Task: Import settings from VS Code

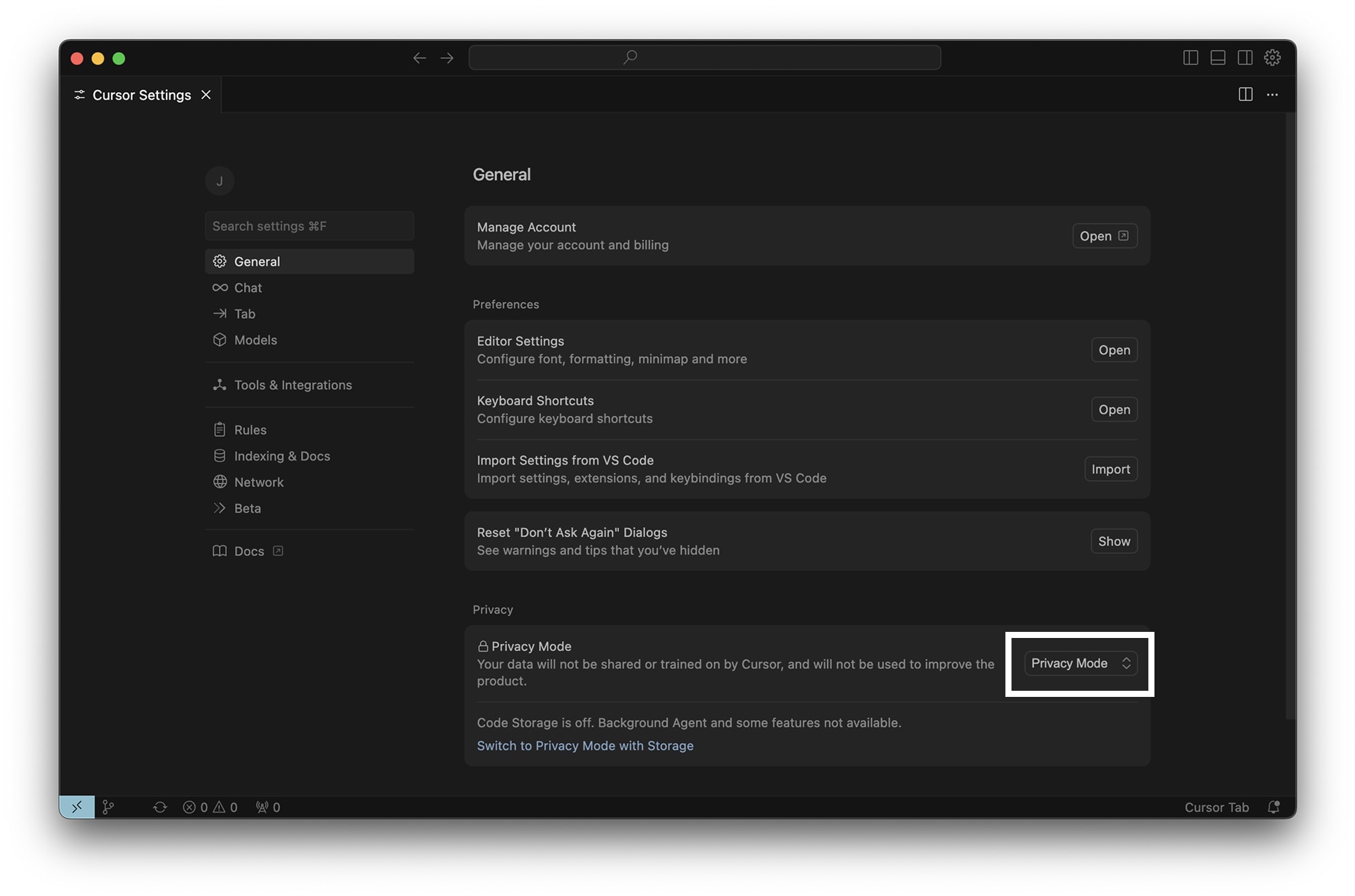Action: 1111,469
